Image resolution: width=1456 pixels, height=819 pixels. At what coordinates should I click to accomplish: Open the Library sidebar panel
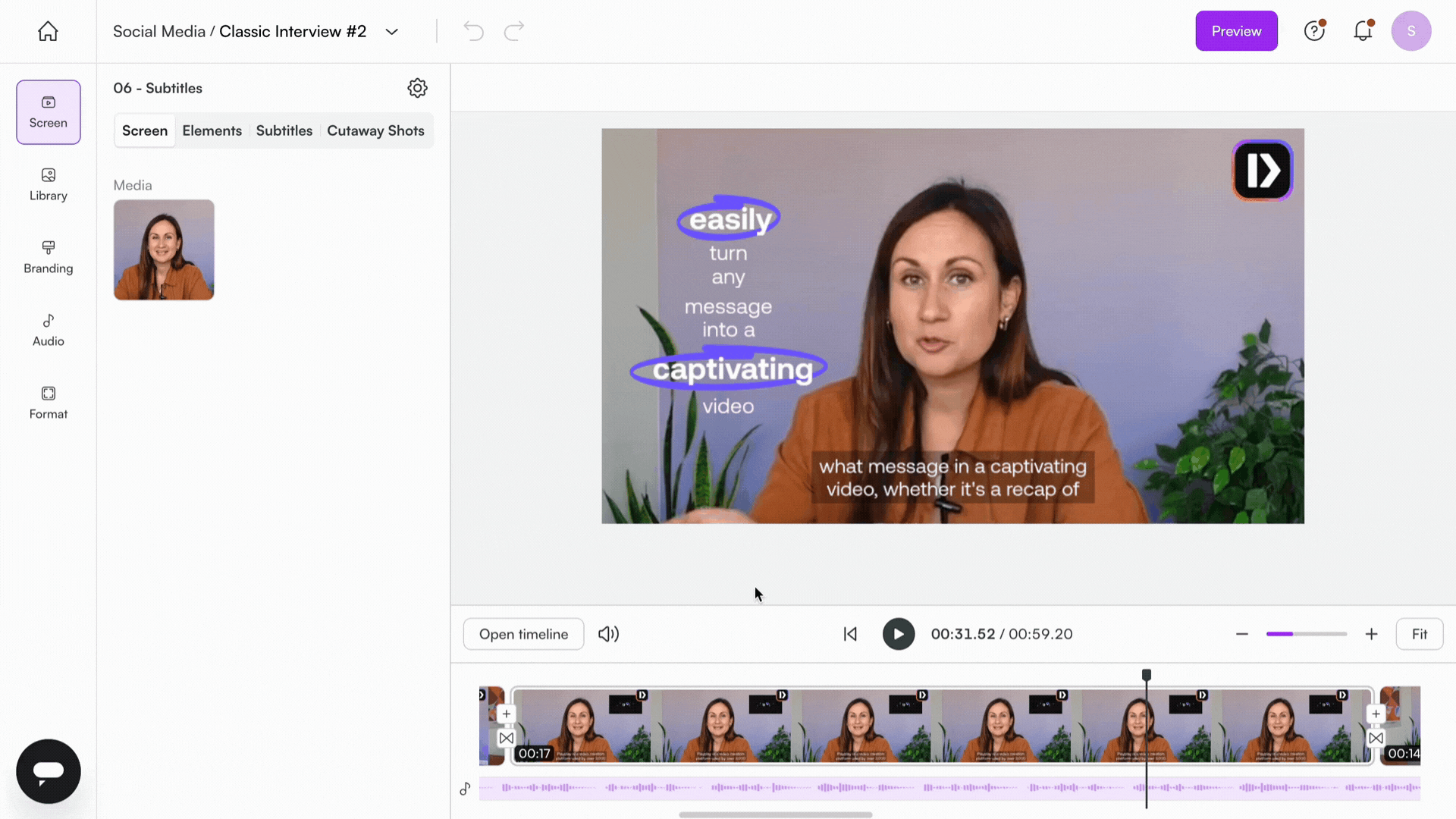[48, 184]
